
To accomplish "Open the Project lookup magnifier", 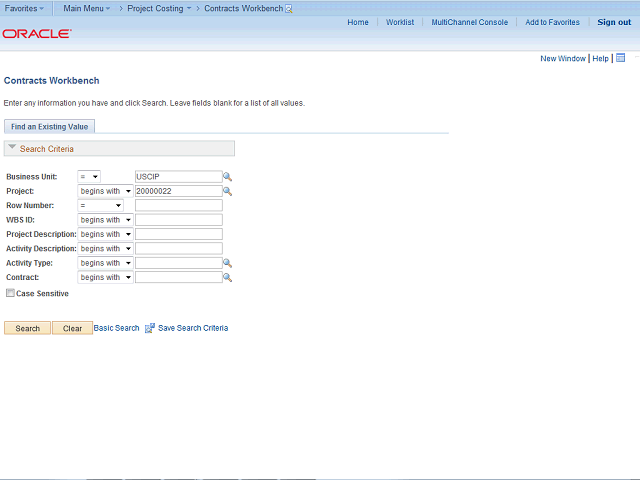I will tap(227, 191).
